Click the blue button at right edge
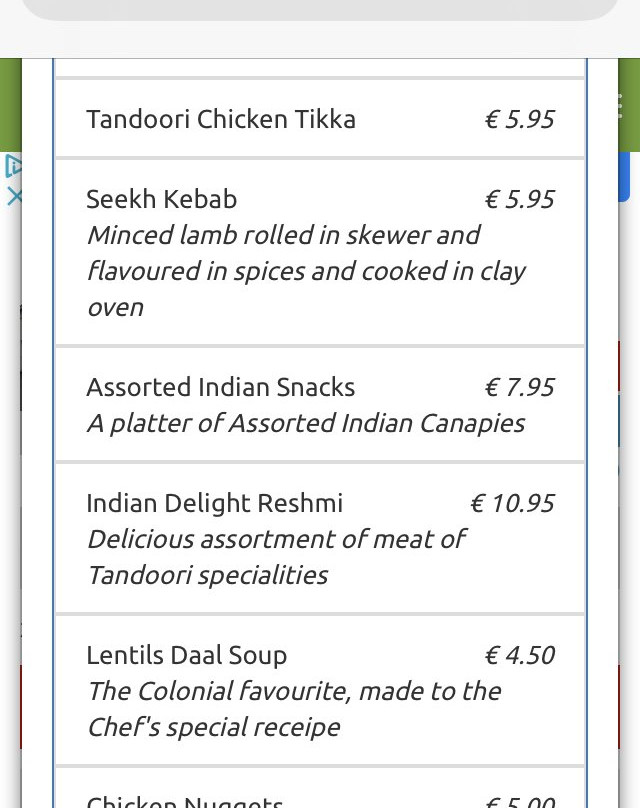Image resolution: width=640 pixels, height=808 pixels. point(625,177)
